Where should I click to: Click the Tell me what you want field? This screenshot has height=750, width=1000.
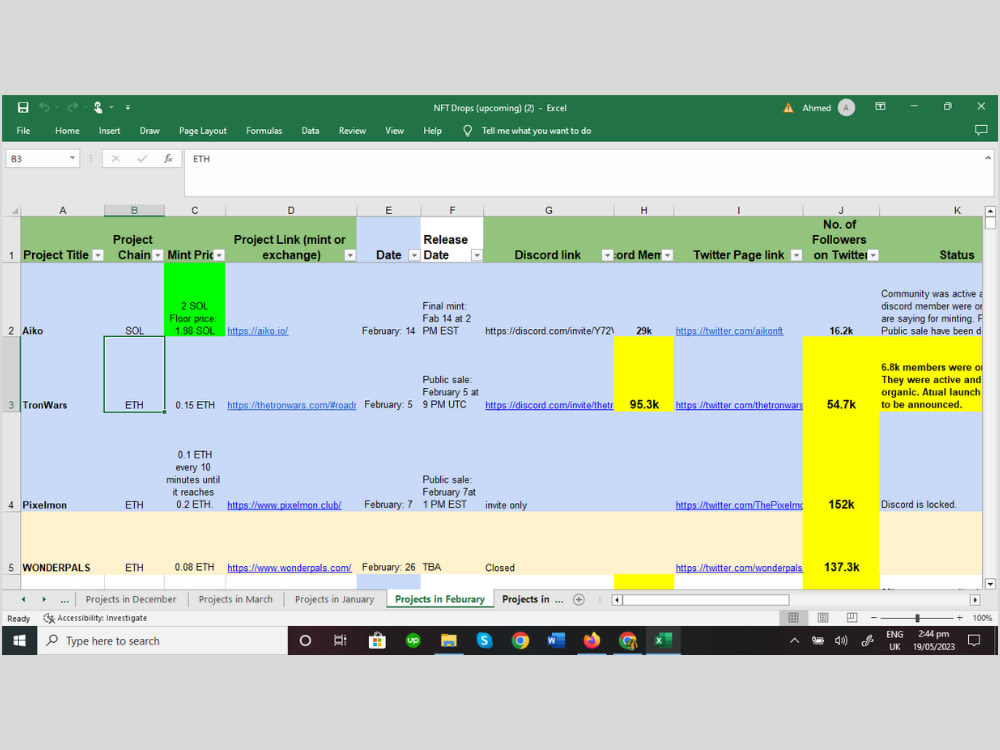tap(536, 130)
